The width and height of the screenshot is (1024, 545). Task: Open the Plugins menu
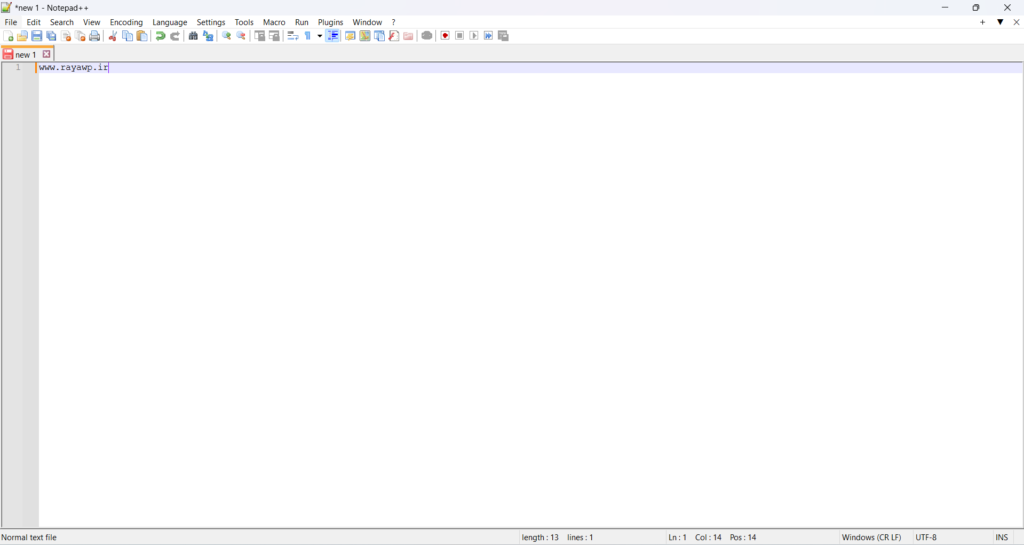pos(330,22)
